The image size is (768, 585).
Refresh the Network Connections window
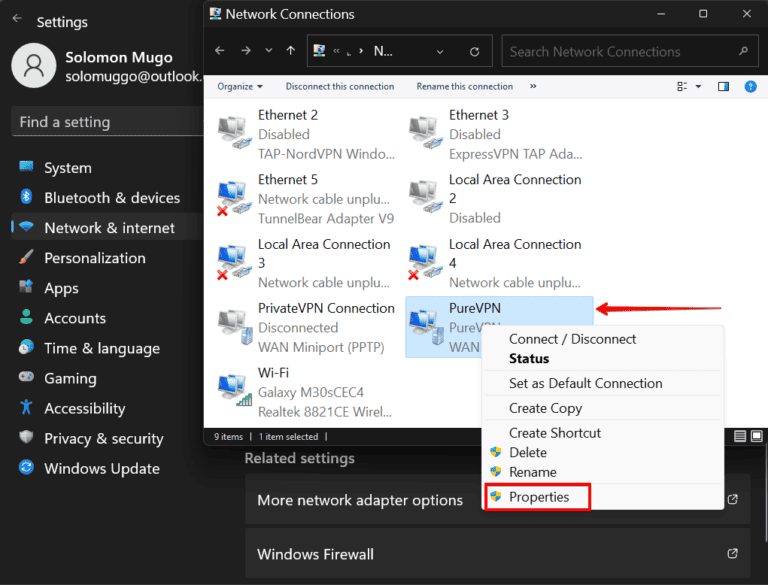pyautogui.click(x=475, y=51)
